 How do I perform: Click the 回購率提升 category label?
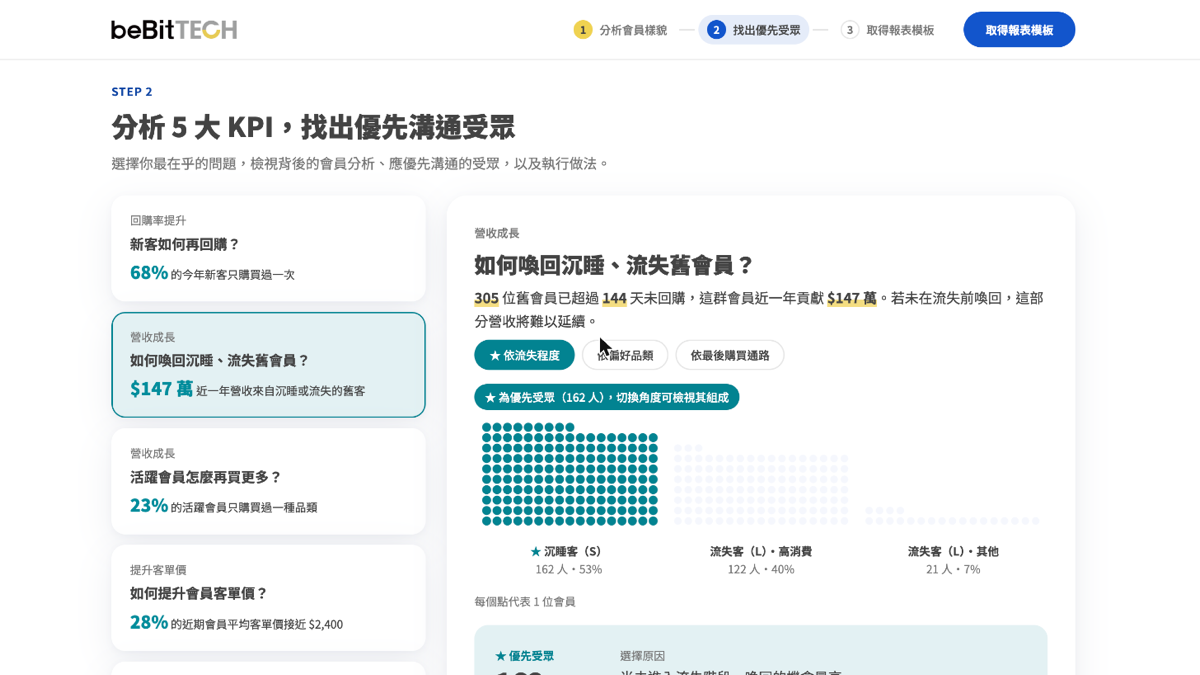158,220
